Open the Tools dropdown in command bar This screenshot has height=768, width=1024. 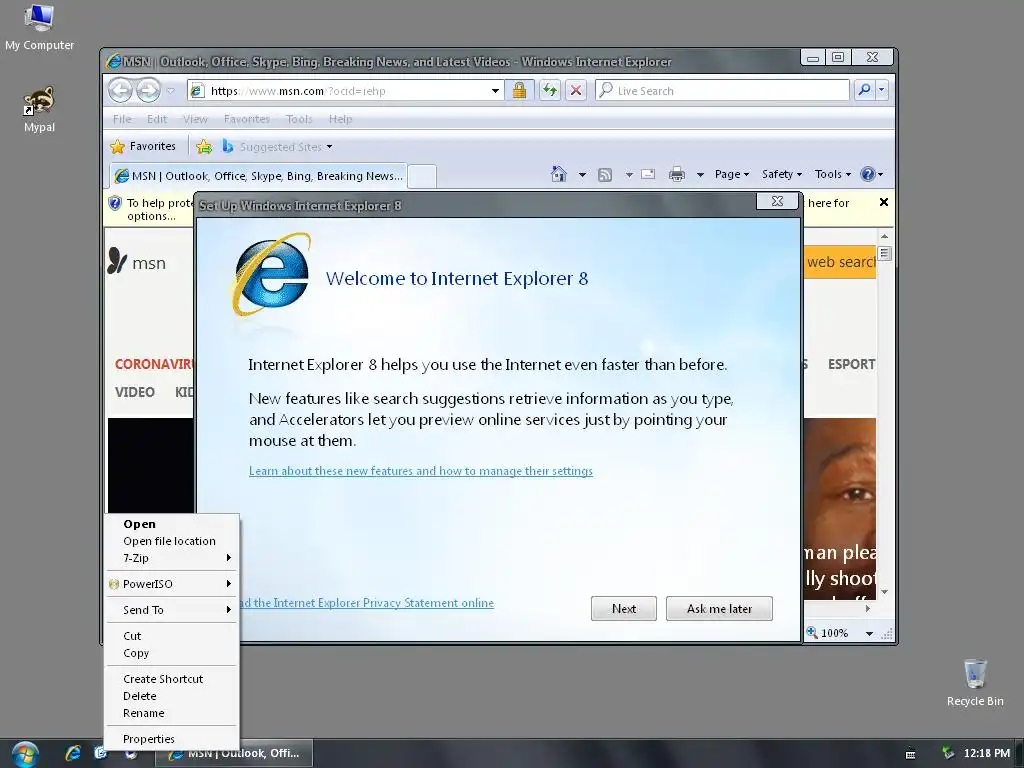833,174
